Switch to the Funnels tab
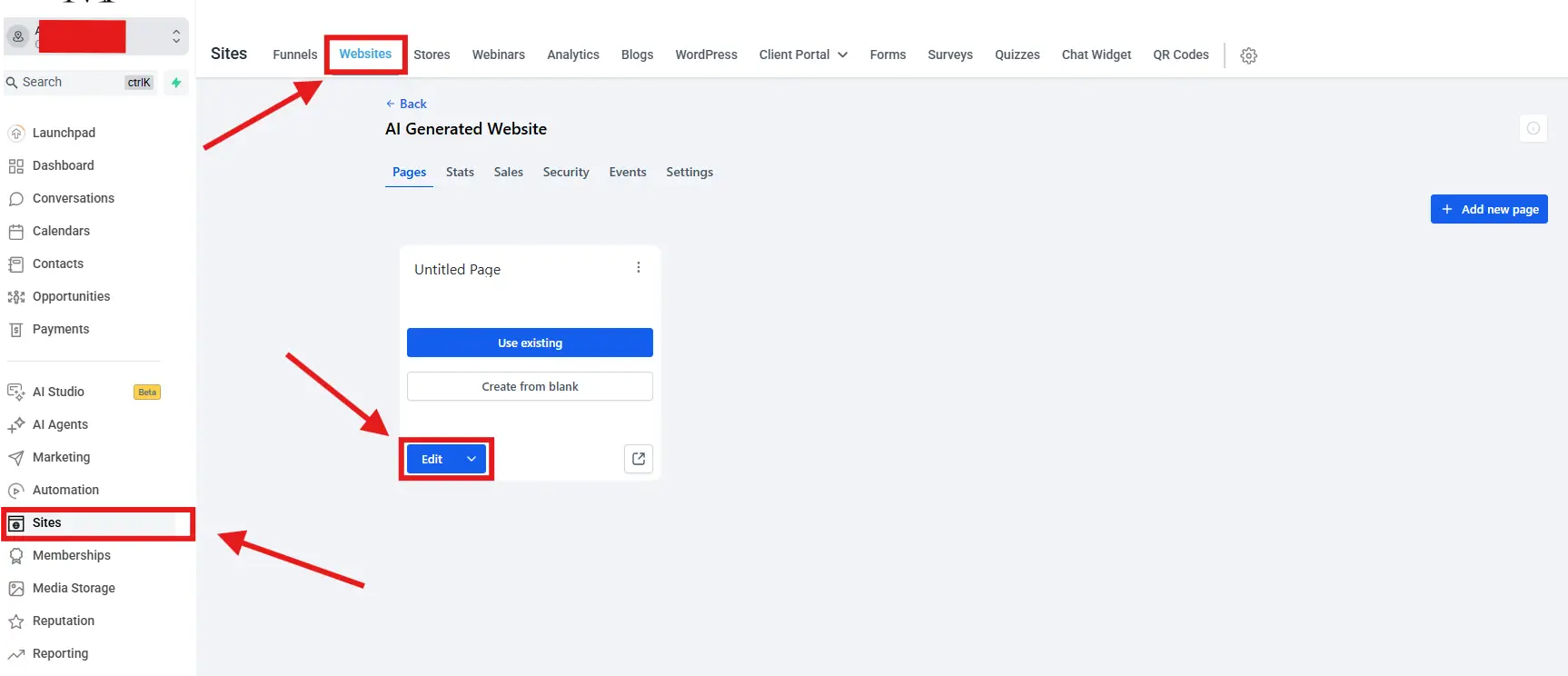 tap(295, 55)
